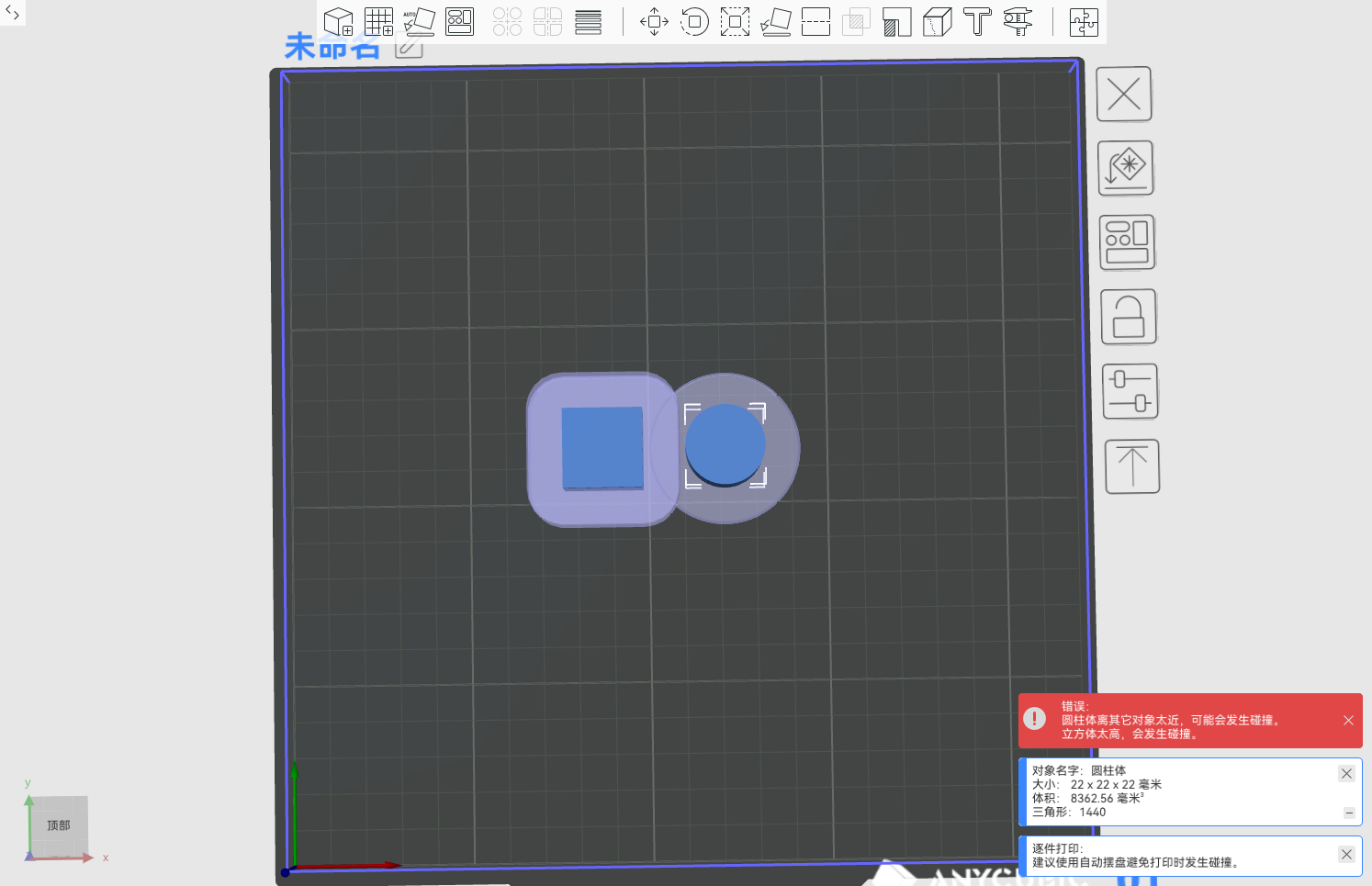Select the Lay on face tool

(775, 21)
